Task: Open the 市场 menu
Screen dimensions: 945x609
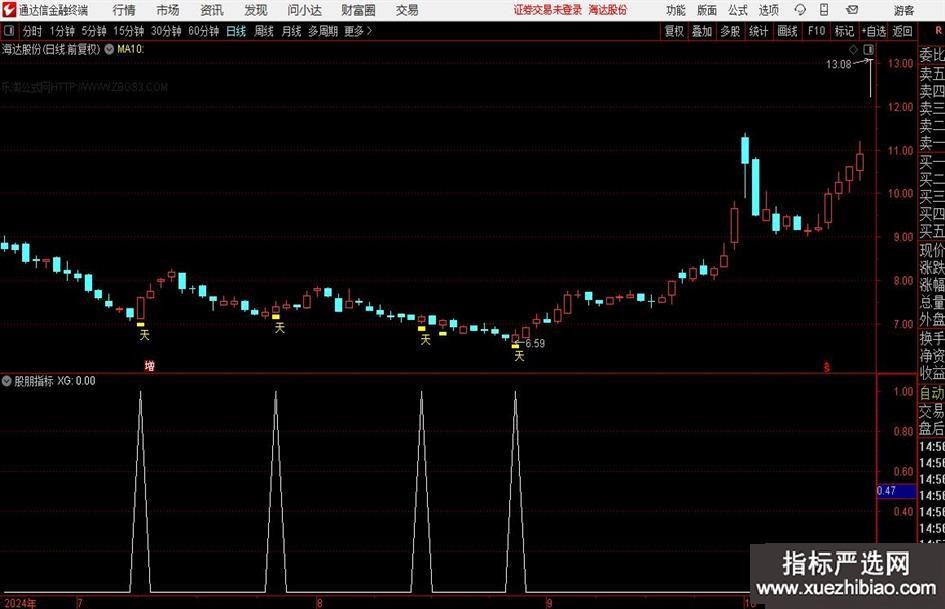Action: 168,10
